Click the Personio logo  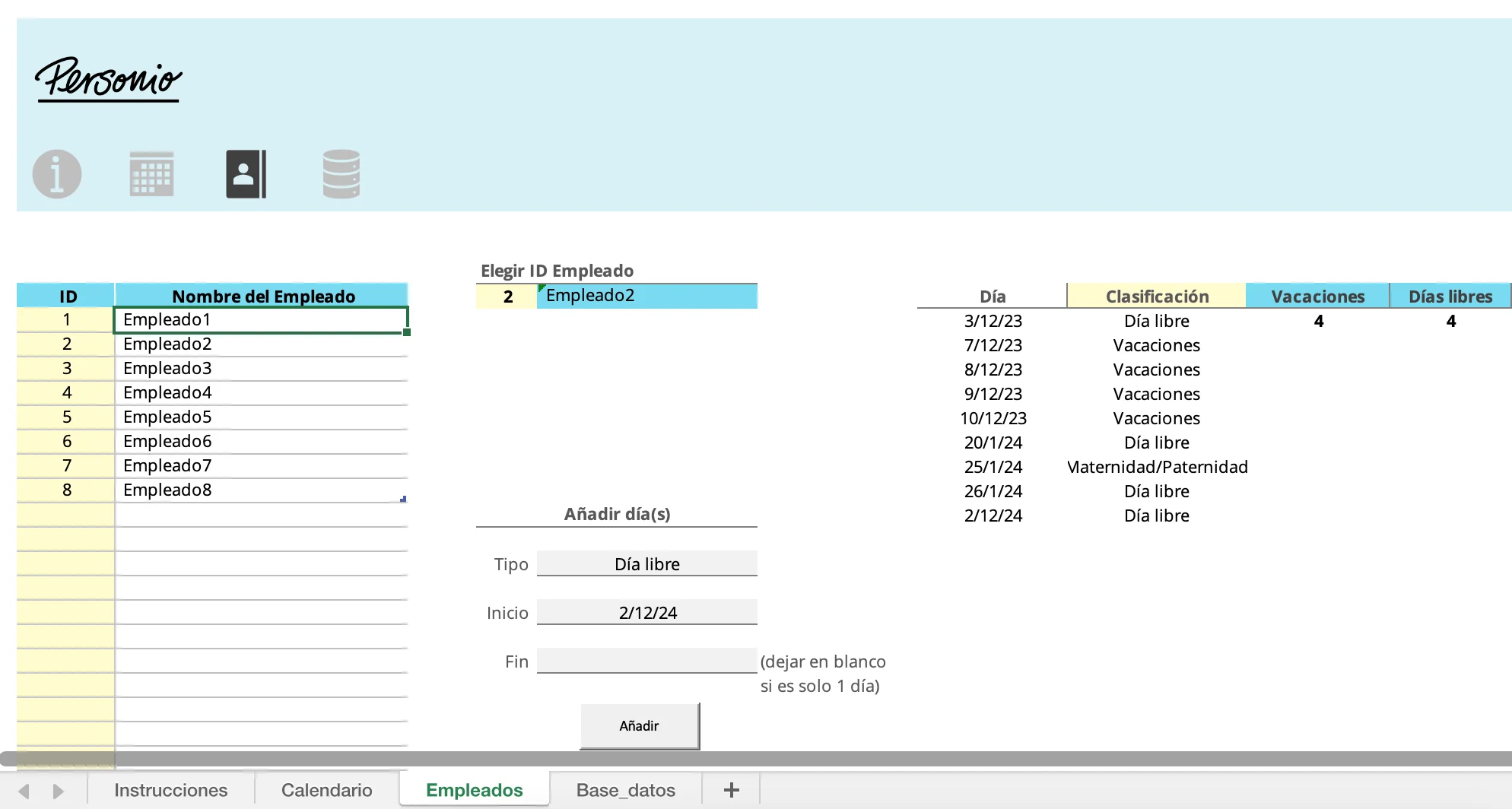pyautogui.click(x=108, y=79)
